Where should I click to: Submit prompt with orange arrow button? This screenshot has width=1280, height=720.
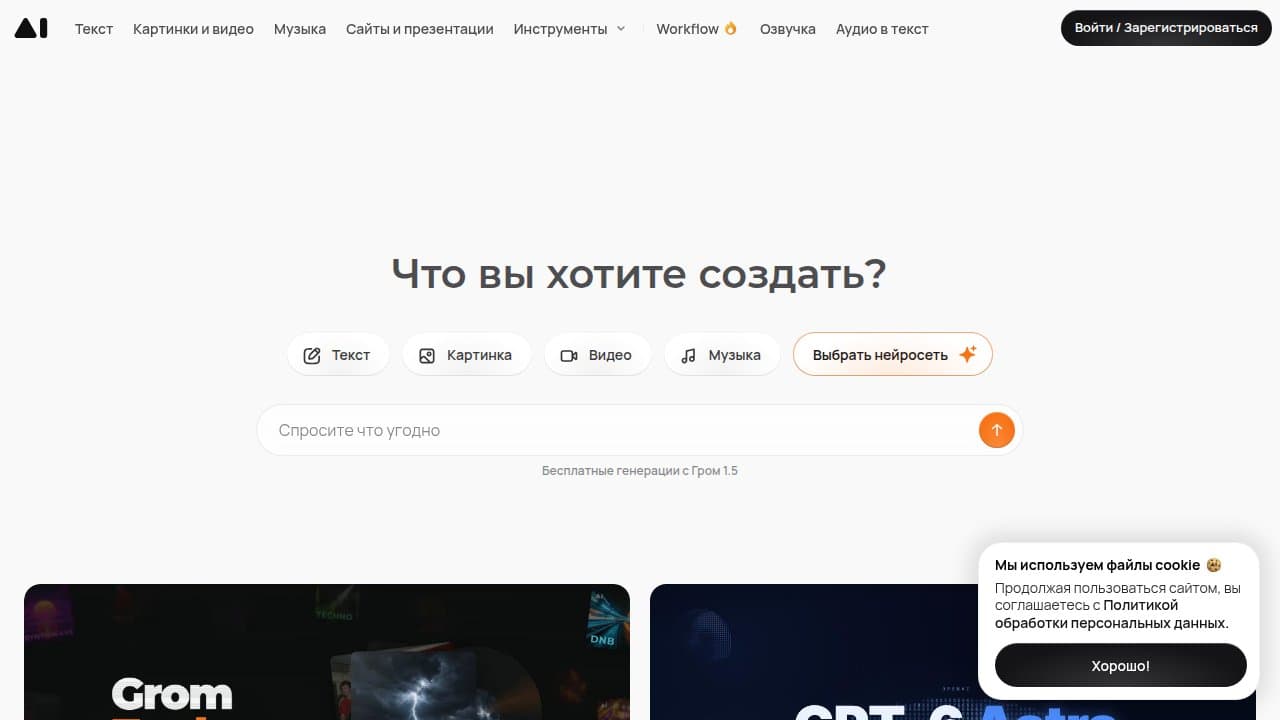[996, 430]
